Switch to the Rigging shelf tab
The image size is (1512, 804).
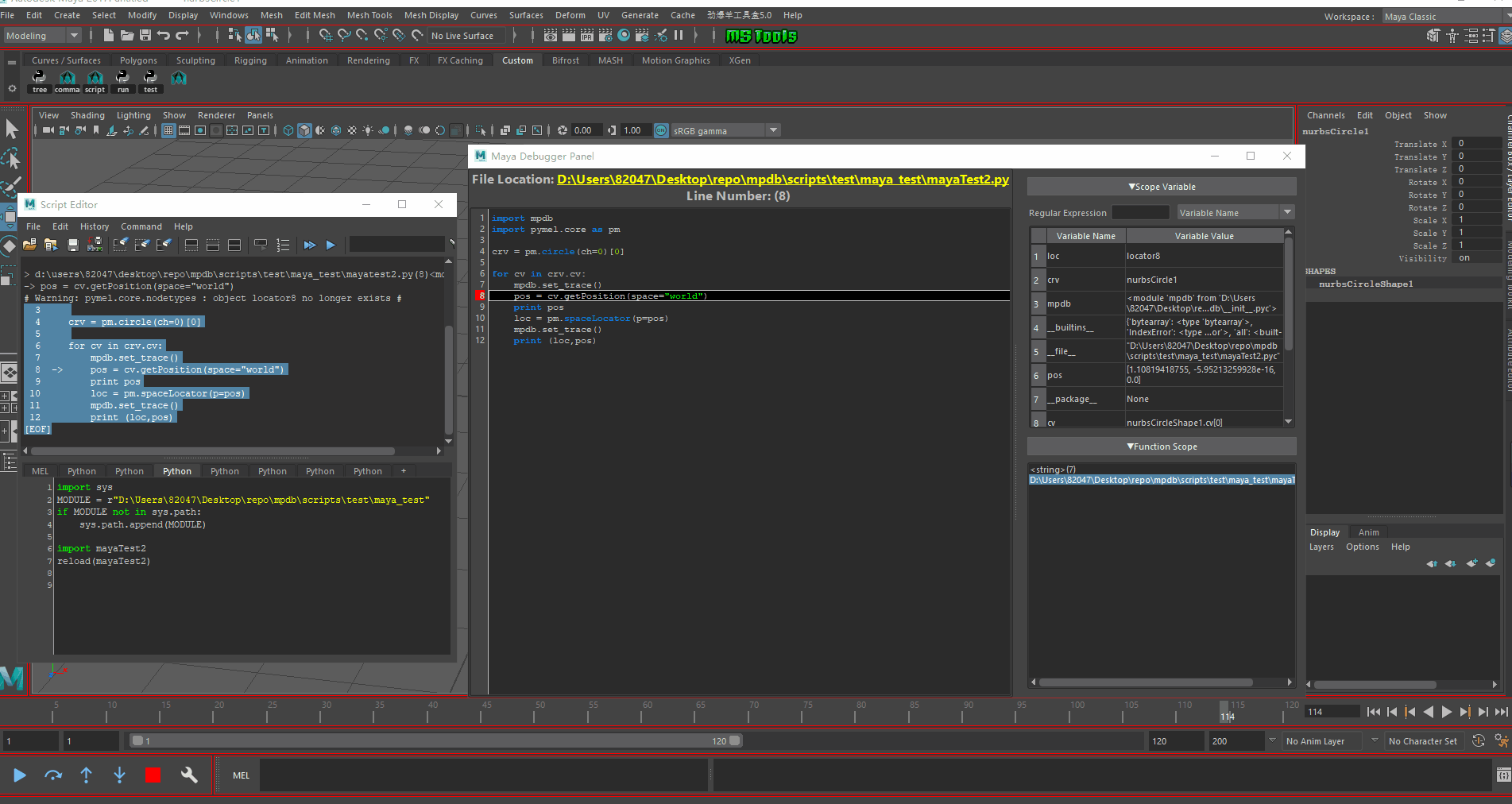(x=250, y=60)
